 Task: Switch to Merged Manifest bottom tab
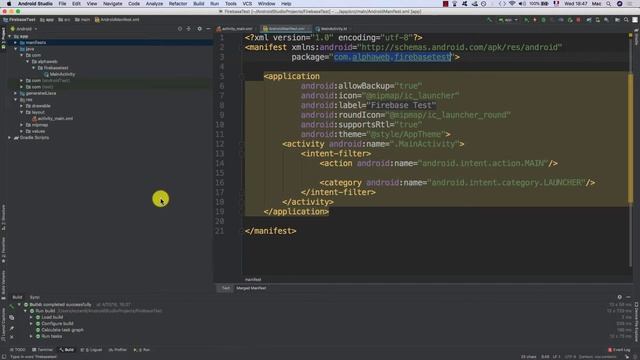(x=251, y=288)
